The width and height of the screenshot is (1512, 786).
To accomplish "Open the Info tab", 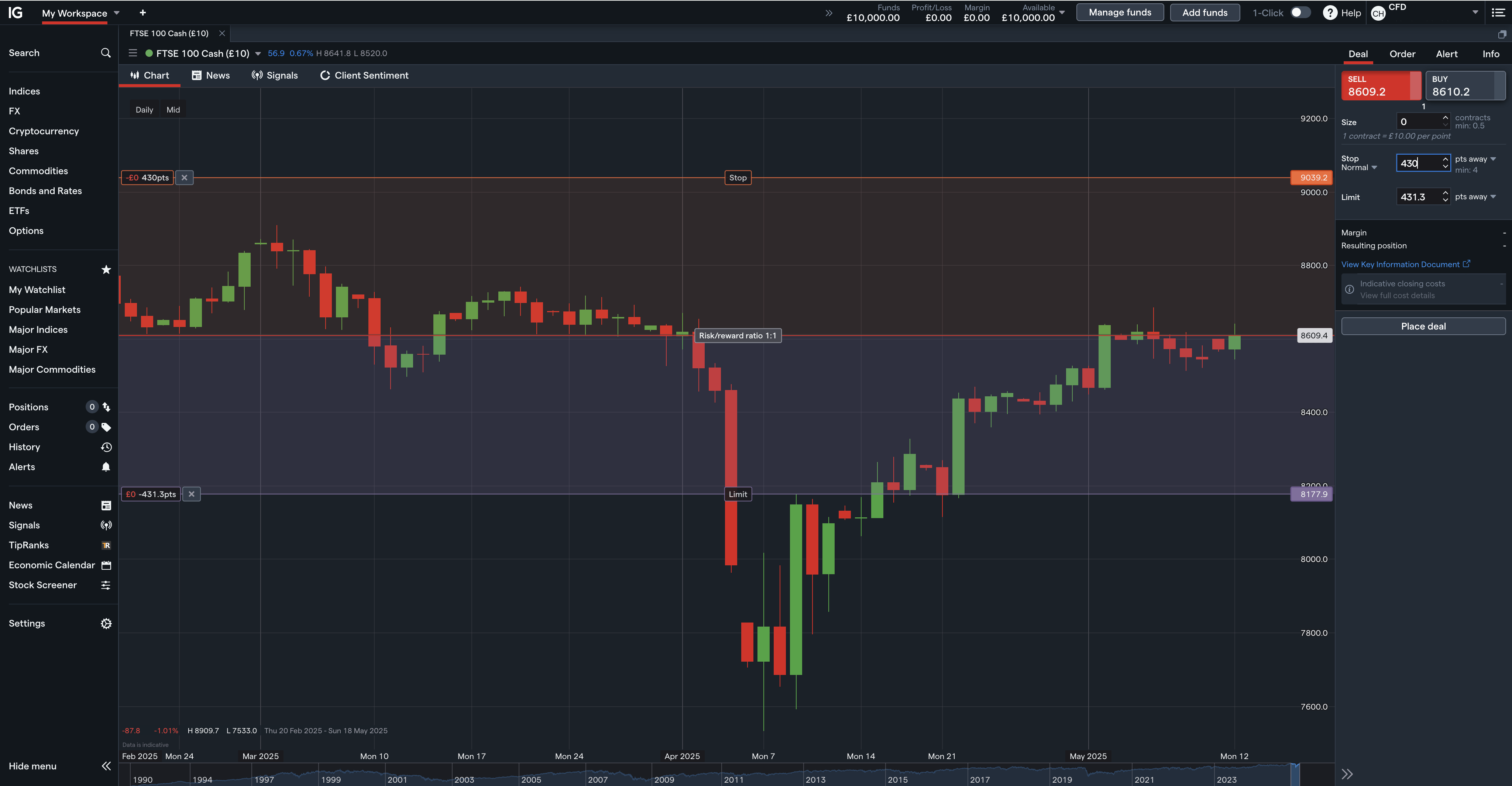I will pyautogui.click(x=1491, y=54).
